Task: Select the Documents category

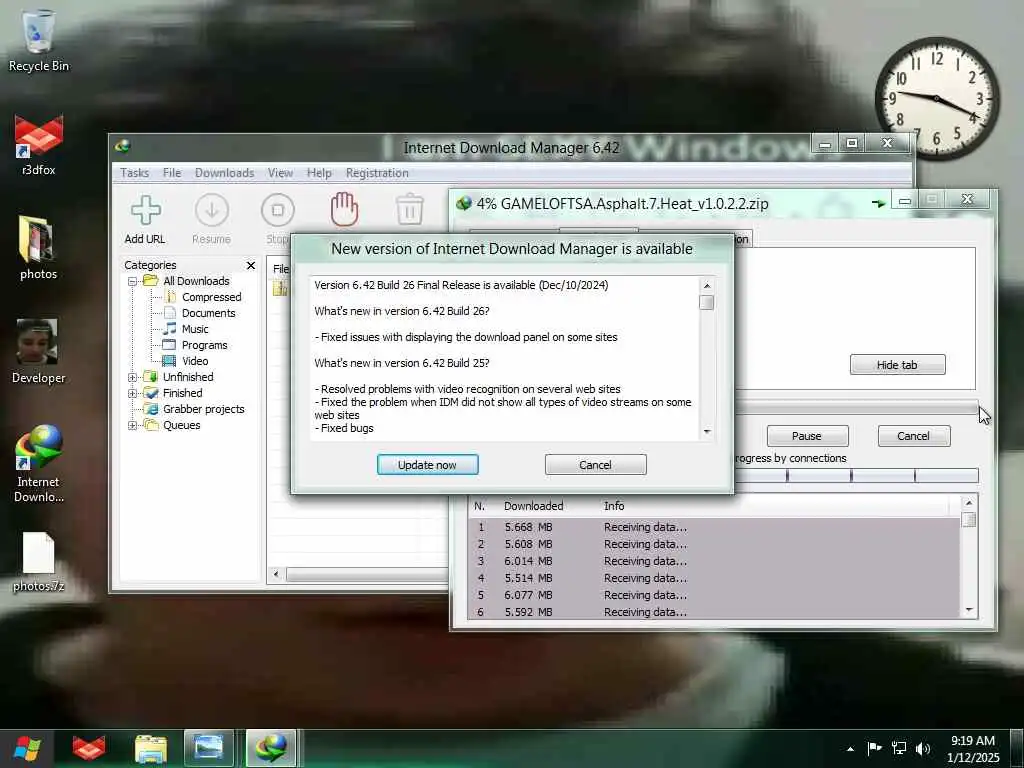Action: (208, 313)
